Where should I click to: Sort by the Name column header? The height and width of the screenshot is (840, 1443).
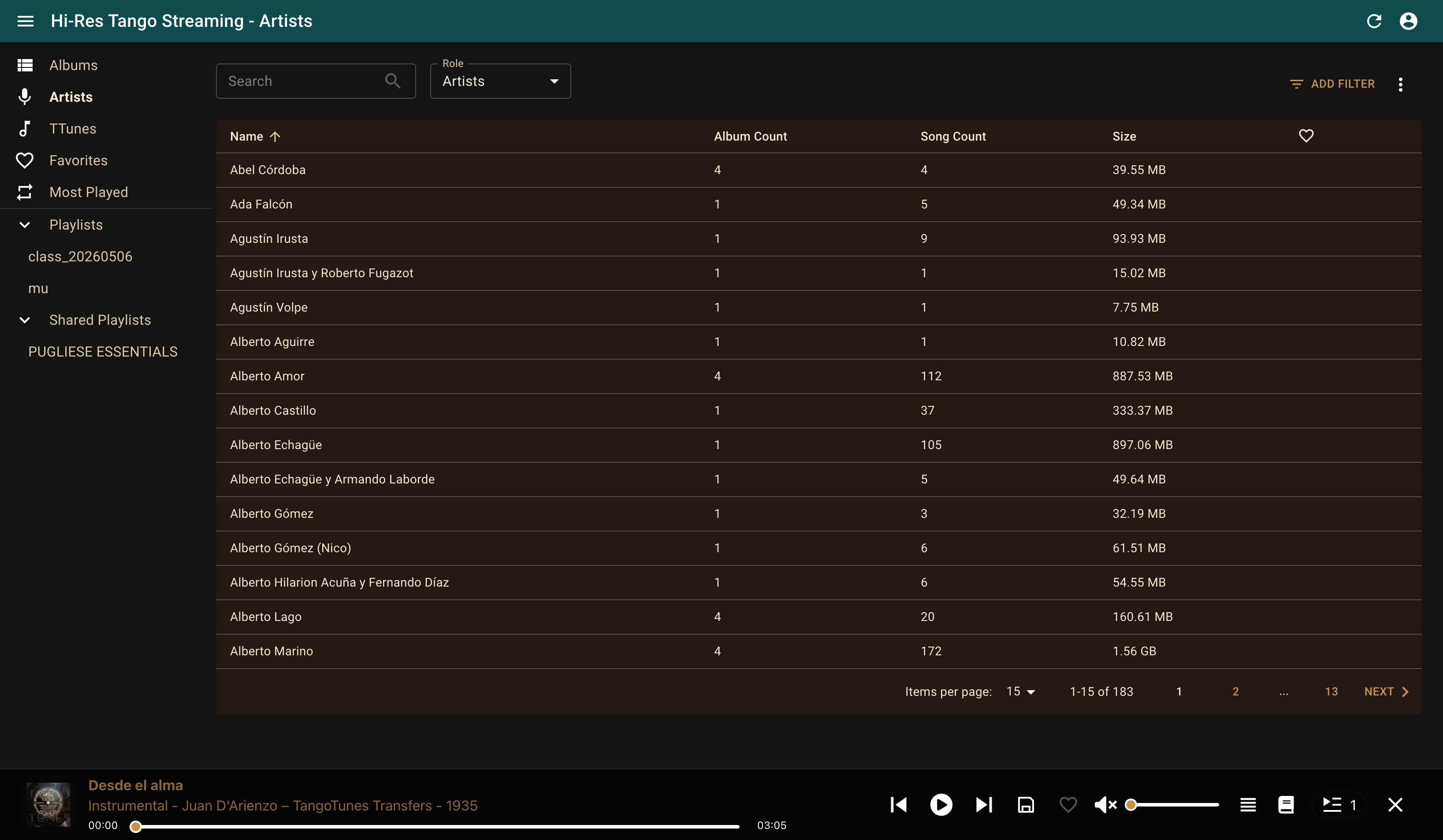pos(255,136)
